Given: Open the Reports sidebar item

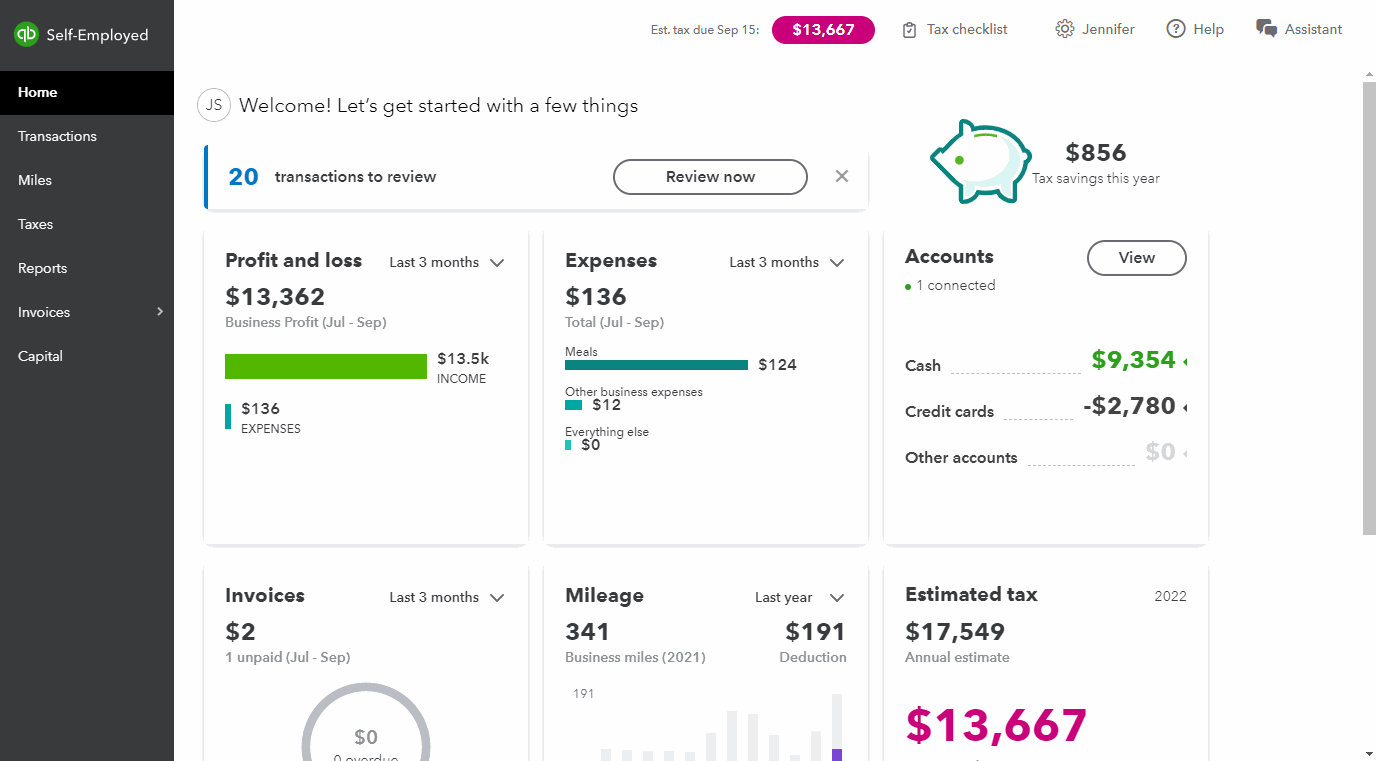Looking at the screenshot, I should [42, 268].
